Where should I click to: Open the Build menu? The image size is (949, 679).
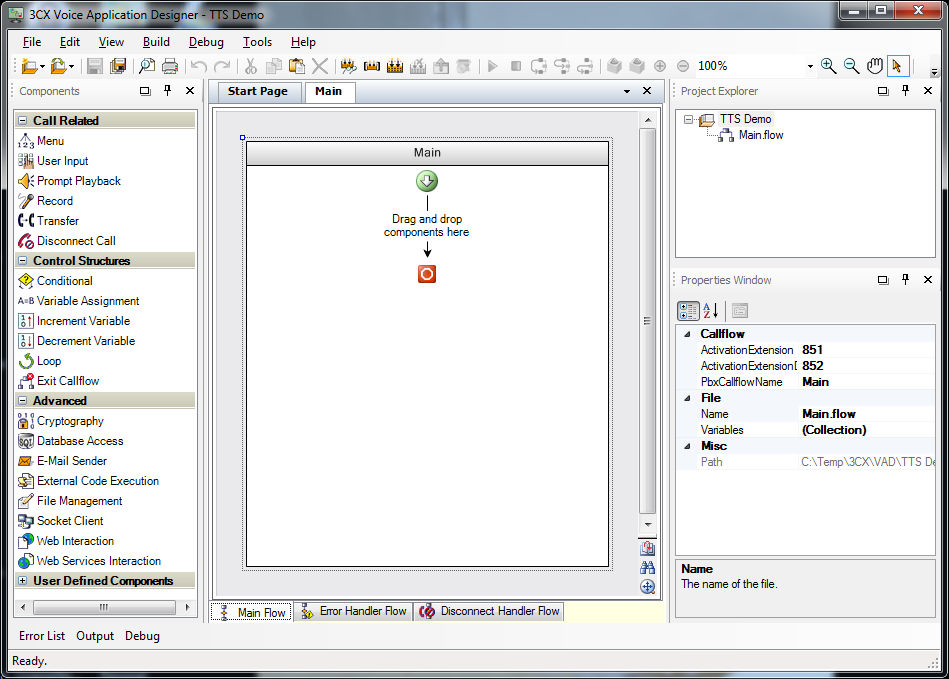(x=156, y=42)
